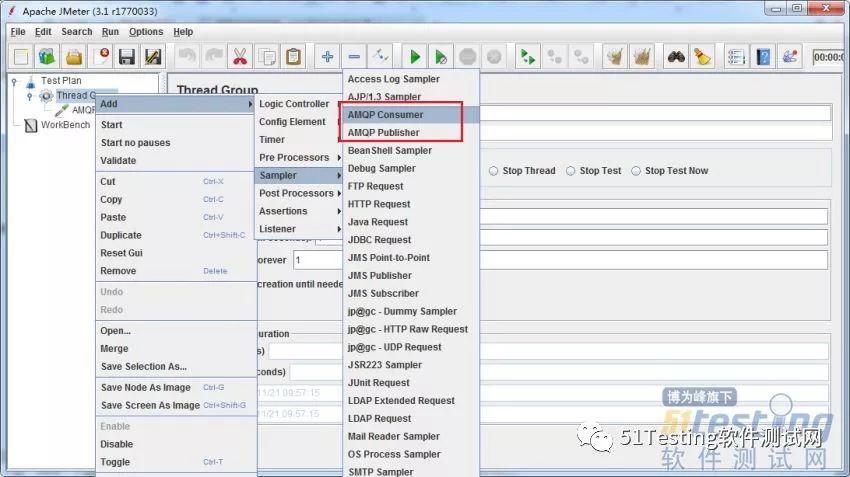Image resolution: width=850 pixels, height=477 pixels.
Task: Click the Undo toolbar arrow icon
Action: point(187,56)
